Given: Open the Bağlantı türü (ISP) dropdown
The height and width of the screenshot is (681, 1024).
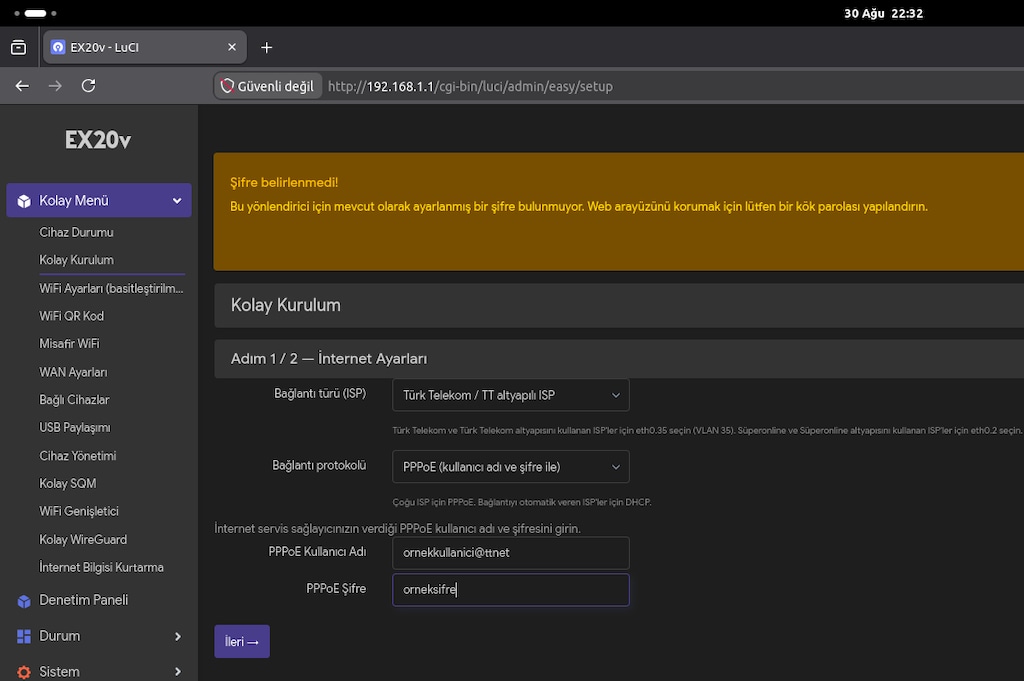Looking at the screenshot, I should [511, 395].
